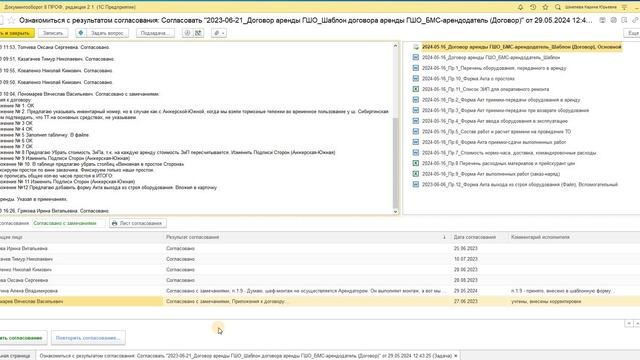Image resolution: width=640 pixels, height=360 pixels.
Task: Click the bookmark icon next to the form title
Action: pyautogui.click(x=624, y=20)
